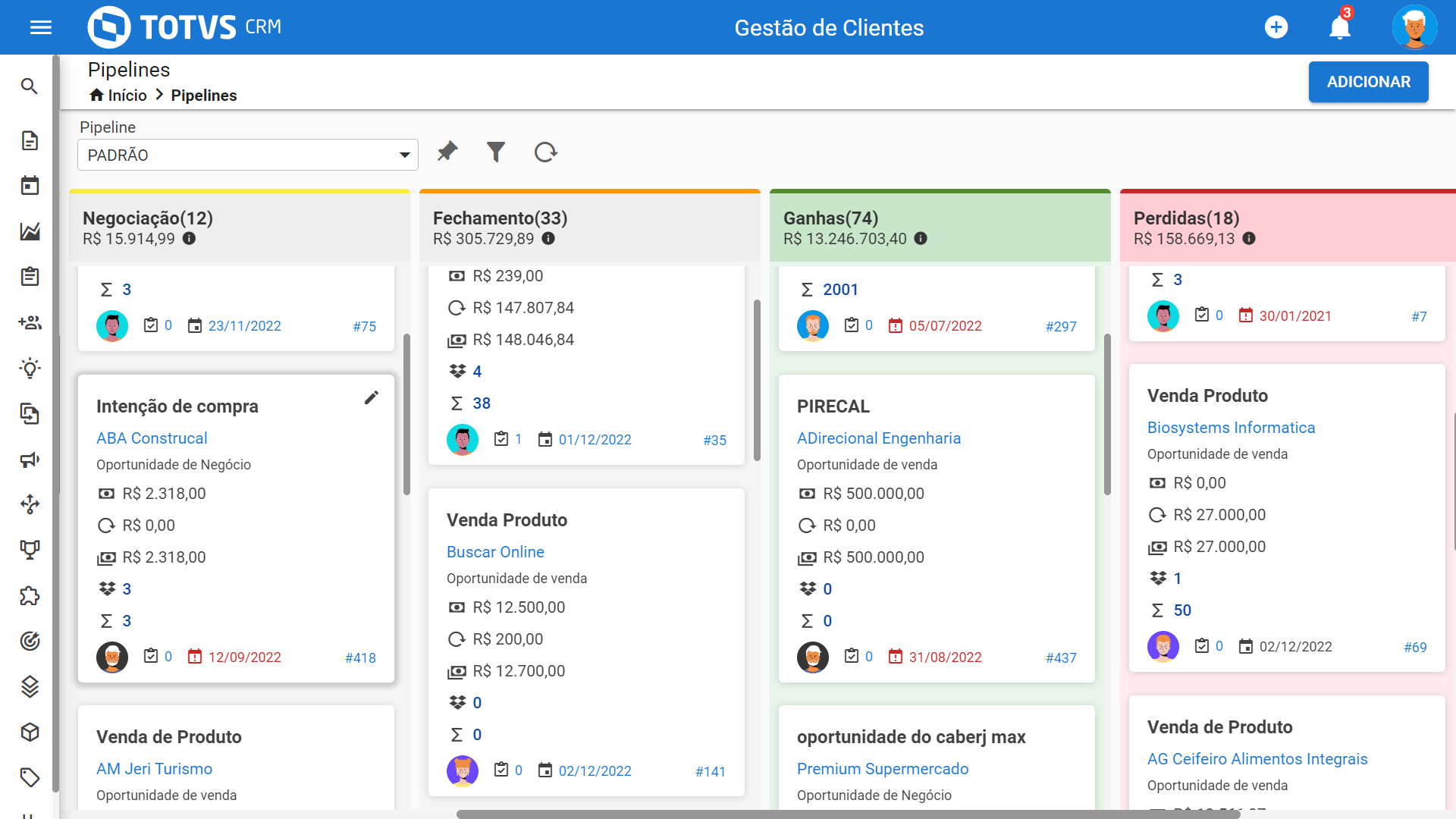This screenshot has width=1456, height=819.
Task: Open the search icon in the sidebar
Action: tap(30, 86)
